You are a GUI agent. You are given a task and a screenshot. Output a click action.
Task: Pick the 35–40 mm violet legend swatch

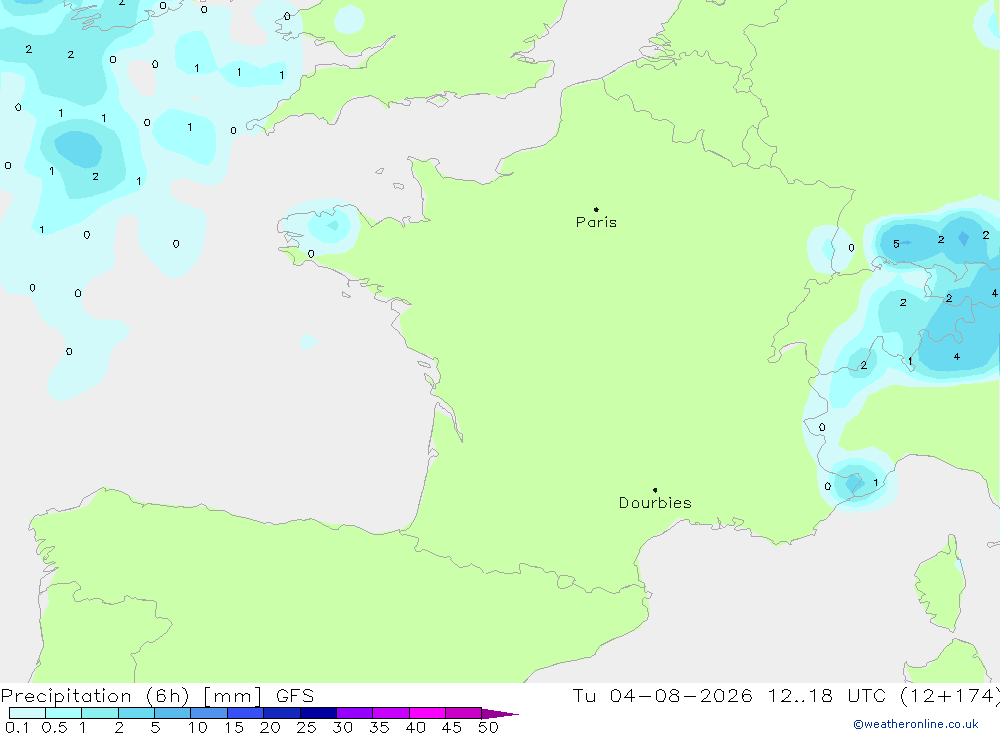pos(391,713)
